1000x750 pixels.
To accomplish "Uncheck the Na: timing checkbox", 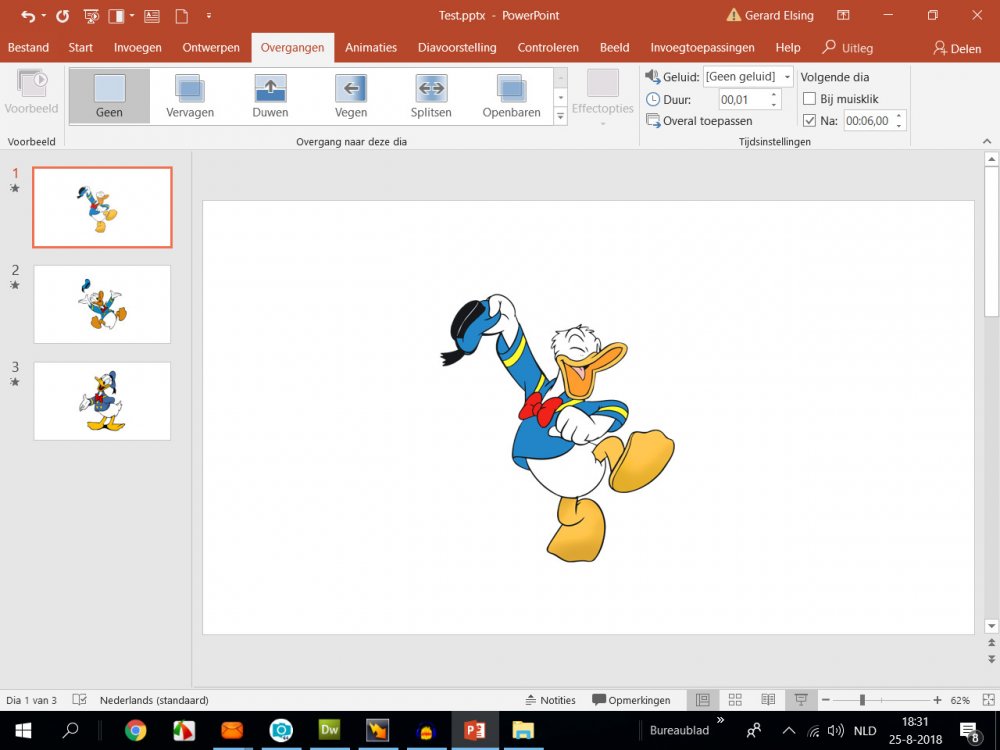I will (x=810, y=121).
